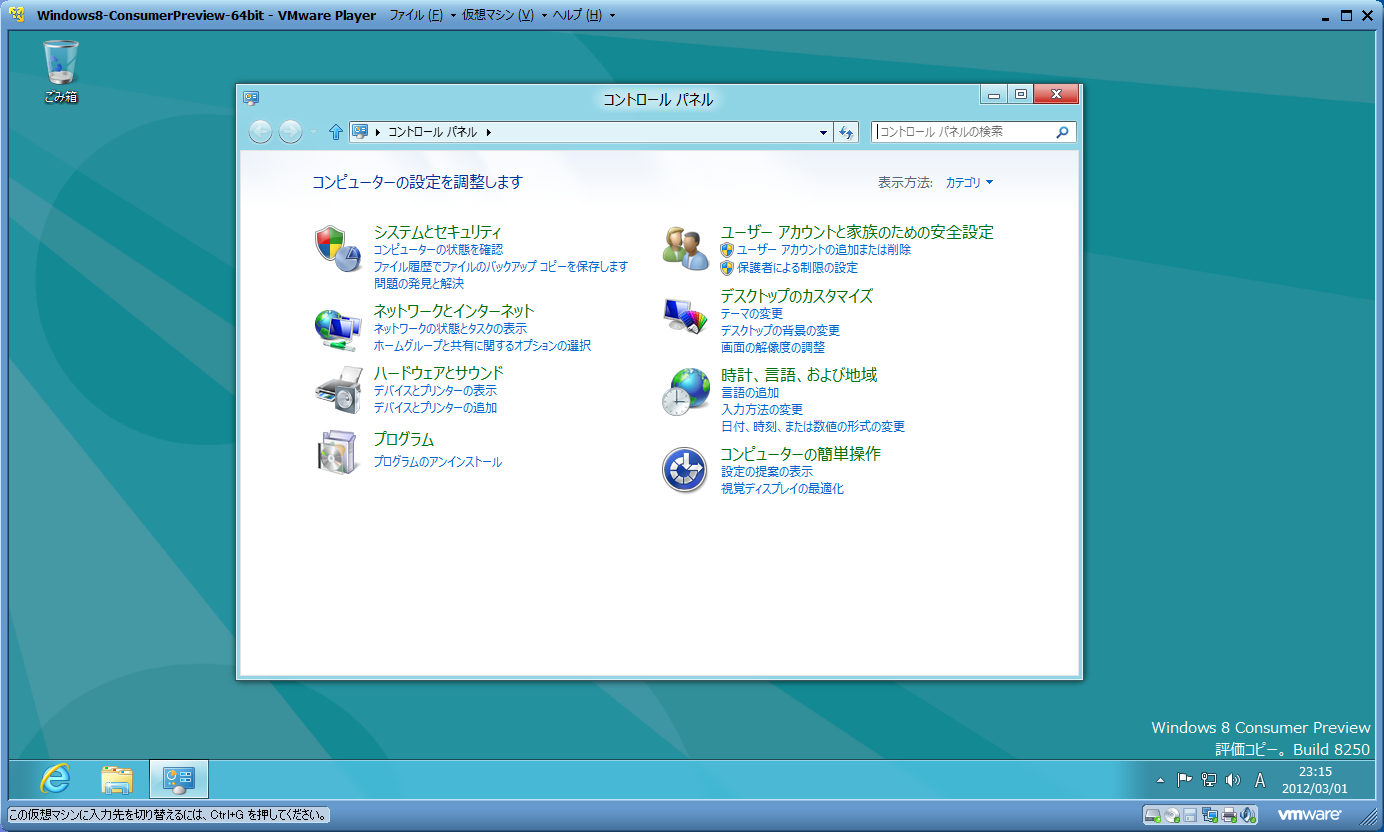Click the デスクトップのカスタマイズ monitor icon
The image size is (1384, 832).
685,315
